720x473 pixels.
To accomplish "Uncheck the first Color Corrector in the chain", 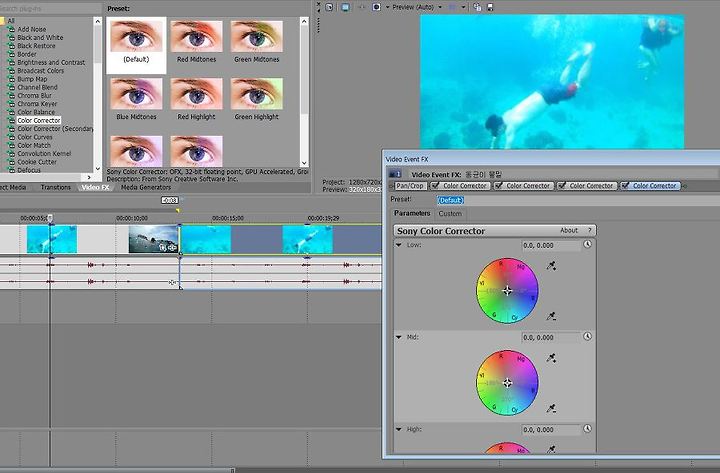I will point(435,186).
